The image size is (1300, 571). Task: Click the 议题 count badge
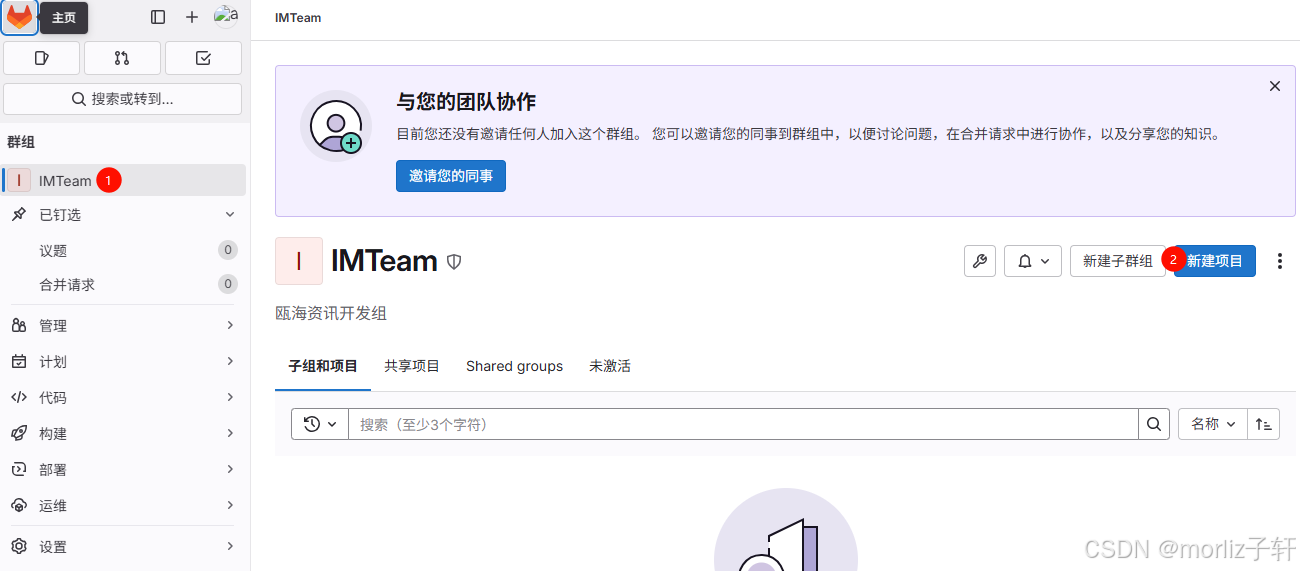pos(228,250)
